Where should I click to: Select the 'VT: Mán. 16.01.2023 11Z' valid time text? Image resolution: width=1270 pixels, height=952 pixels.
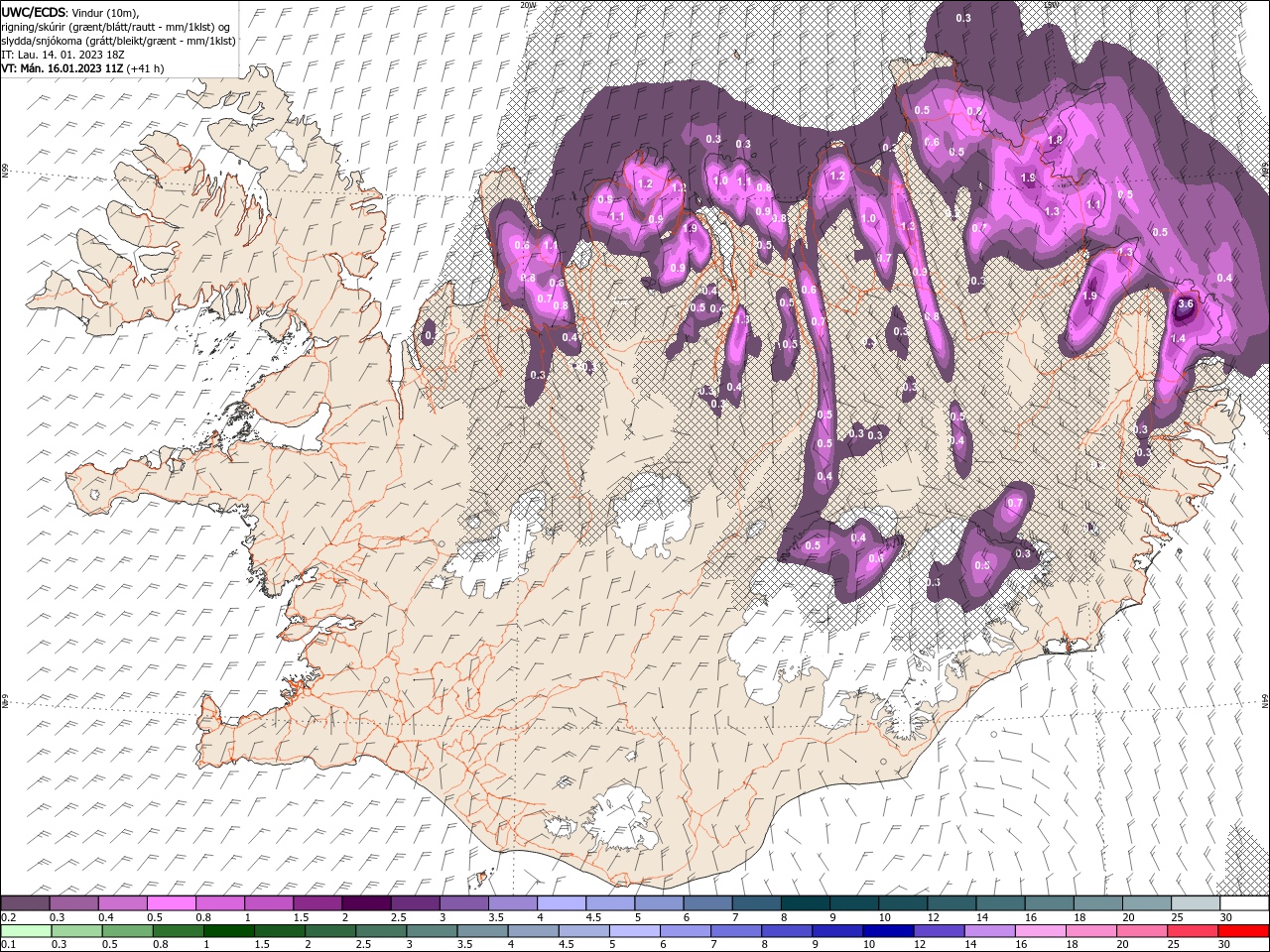[x=62, y=68]
